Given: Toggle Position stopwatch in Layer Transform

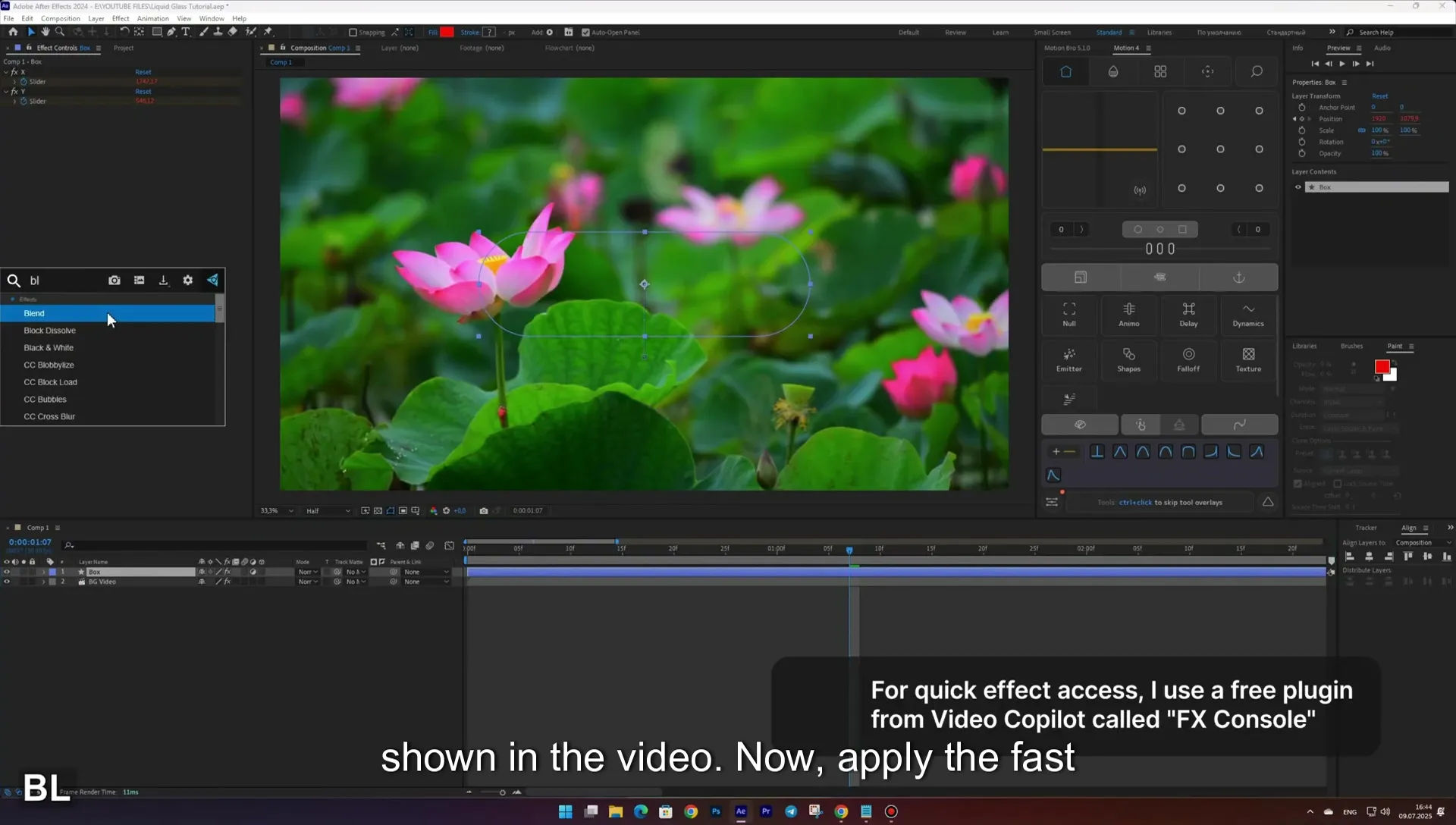Looking at the screenshot, I should (1302, 119).
